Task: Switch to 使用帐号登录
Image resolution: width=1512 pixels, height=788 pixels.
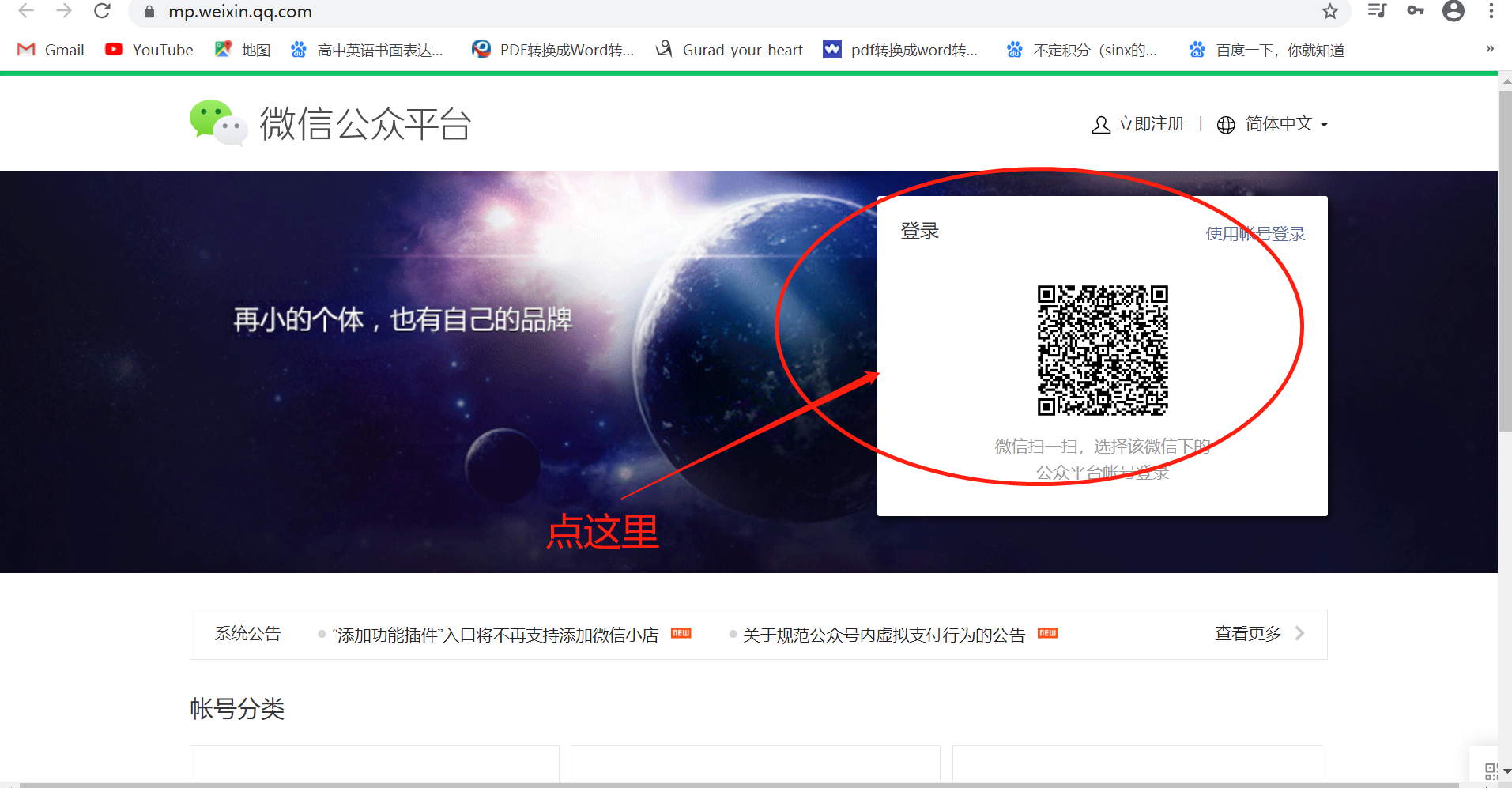Action: 1255,234
